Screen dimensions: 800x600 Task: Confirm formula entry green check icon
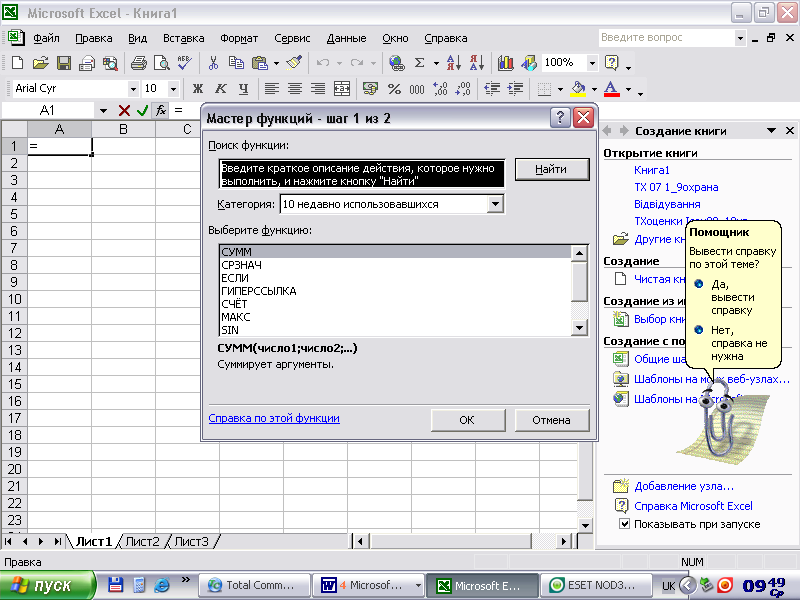pos(142,110)
